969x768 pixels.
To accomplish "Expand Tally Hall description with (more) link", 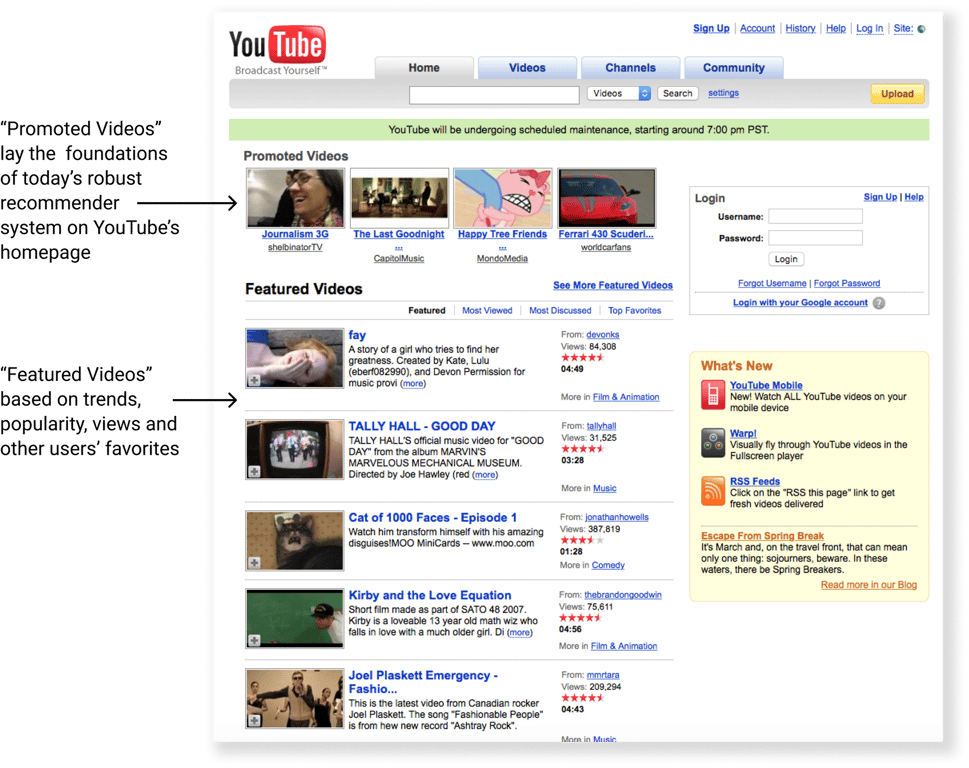I will (484, 475).
